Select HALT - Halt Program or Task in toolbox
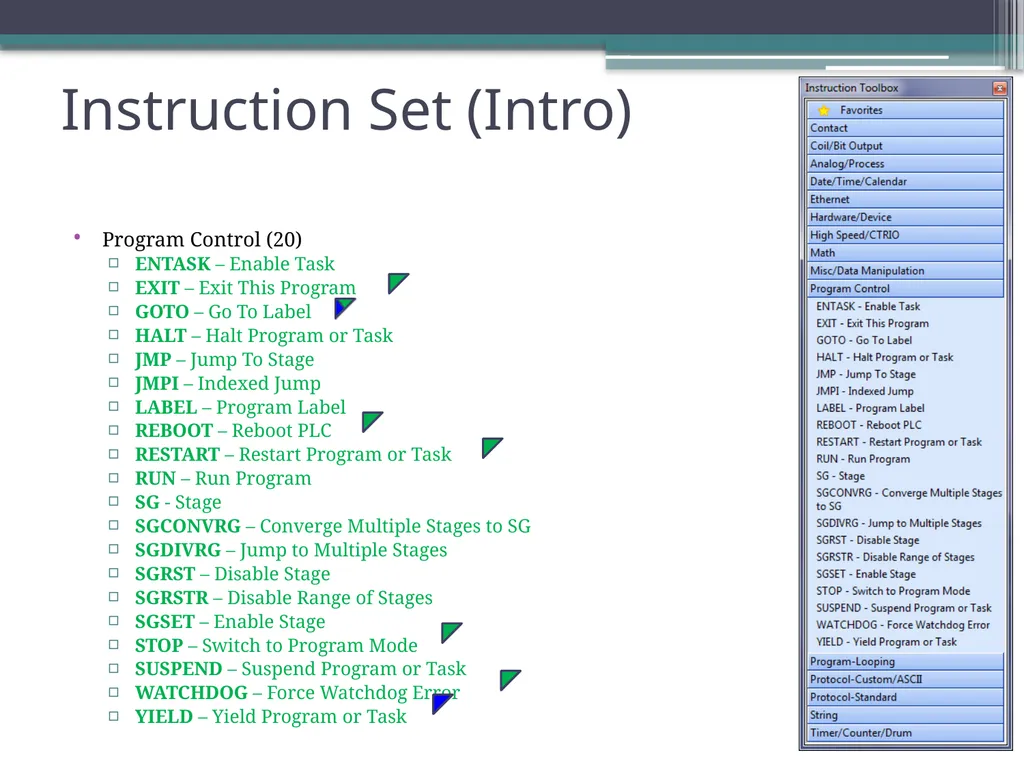 point(884,357)
